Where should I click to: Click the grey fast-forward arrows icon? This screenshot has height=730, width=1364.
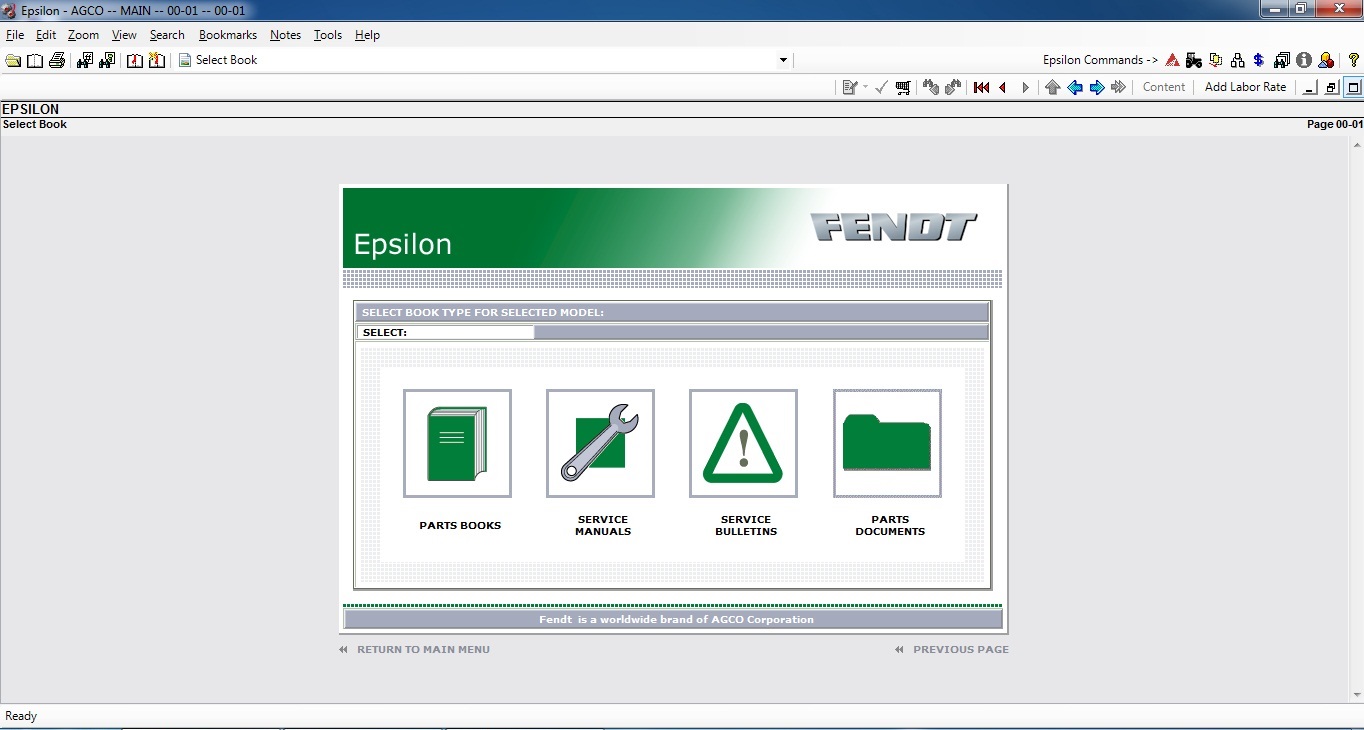point(1119,87)
